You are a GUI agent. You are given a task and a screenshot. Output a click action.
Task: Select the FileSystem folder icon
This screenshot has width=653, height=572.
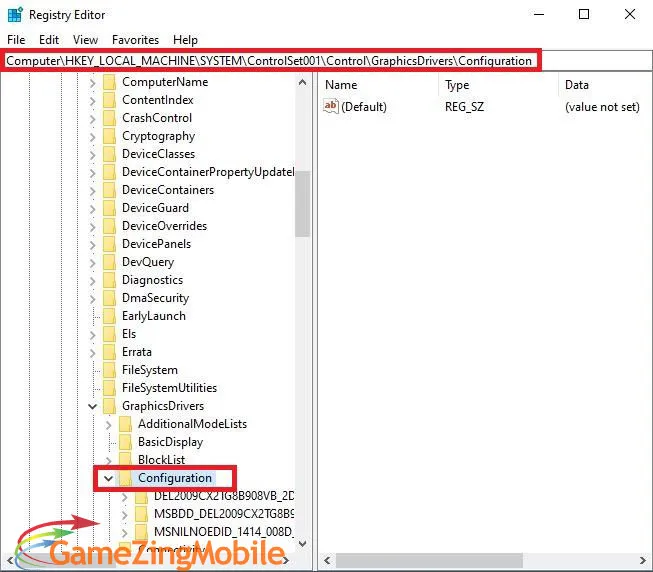click(x=109, y=370)
